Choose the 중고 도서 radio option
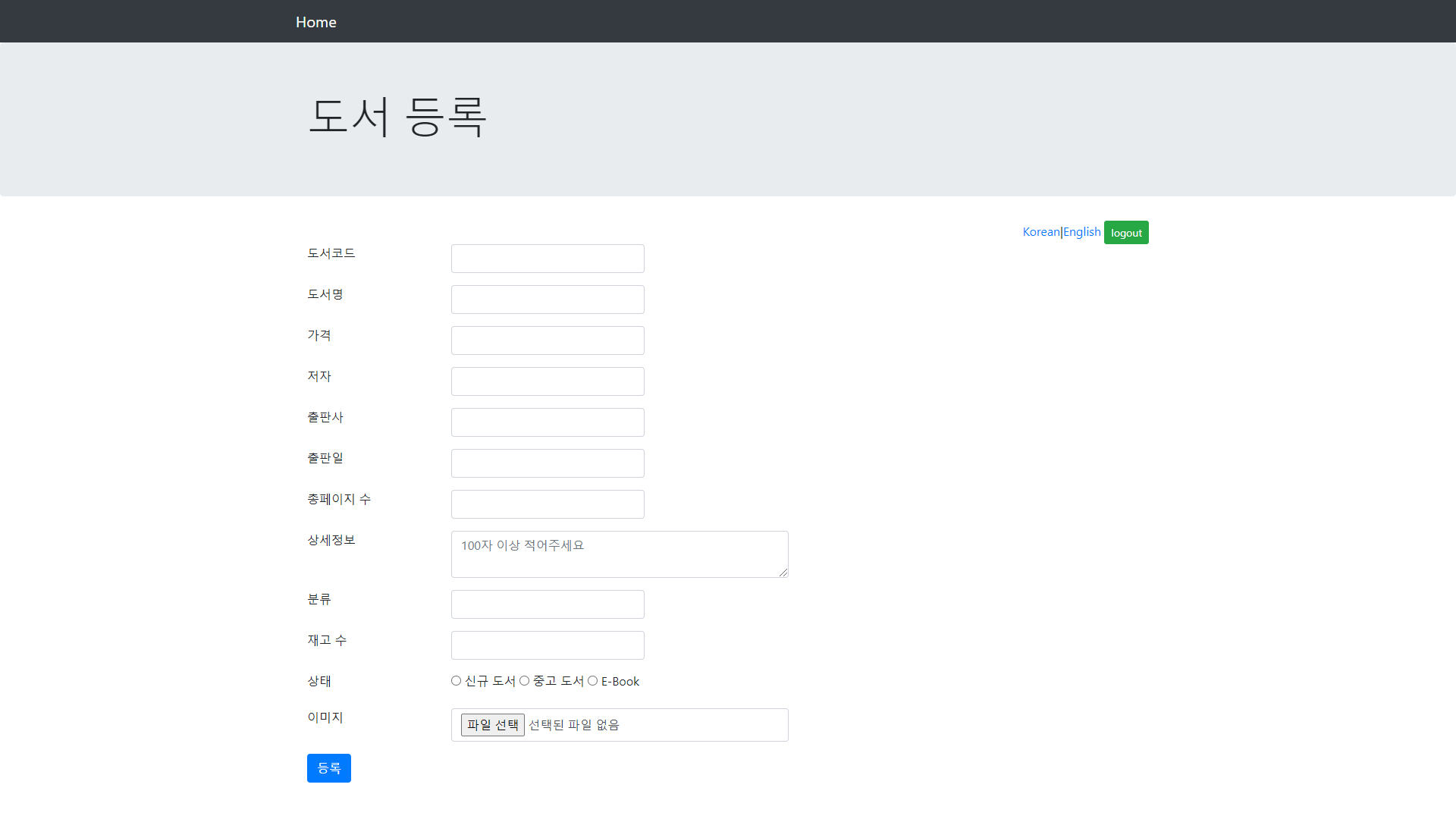The width and height of the screenshot is (1456, 819). [524, 681]
